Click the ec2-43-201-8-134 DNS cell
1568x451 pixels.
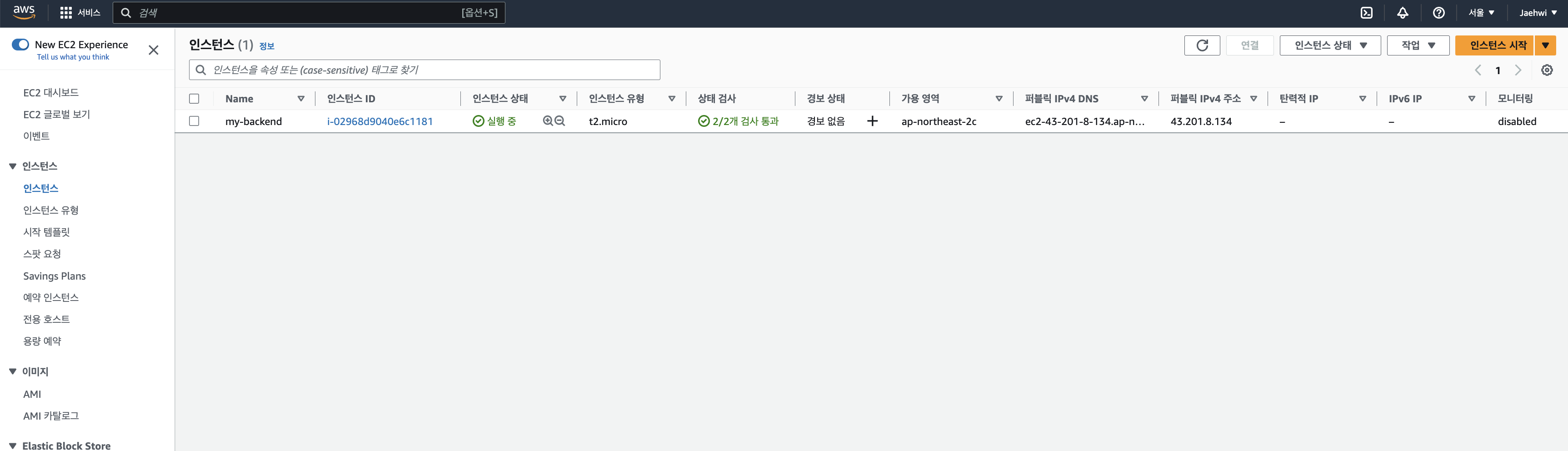pyautogui.click(x=1085, y=121)
